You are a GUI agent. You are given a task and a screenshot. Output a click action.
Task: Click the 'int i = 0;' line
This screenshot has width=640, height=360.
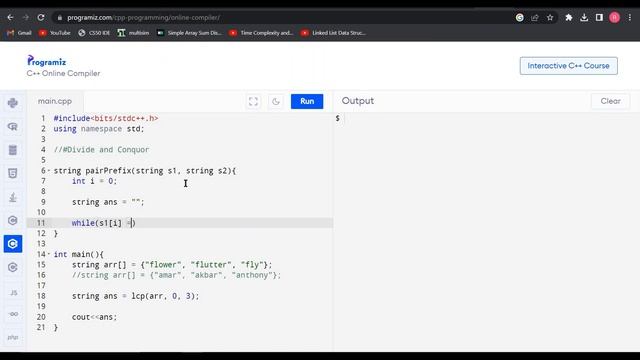94,181
